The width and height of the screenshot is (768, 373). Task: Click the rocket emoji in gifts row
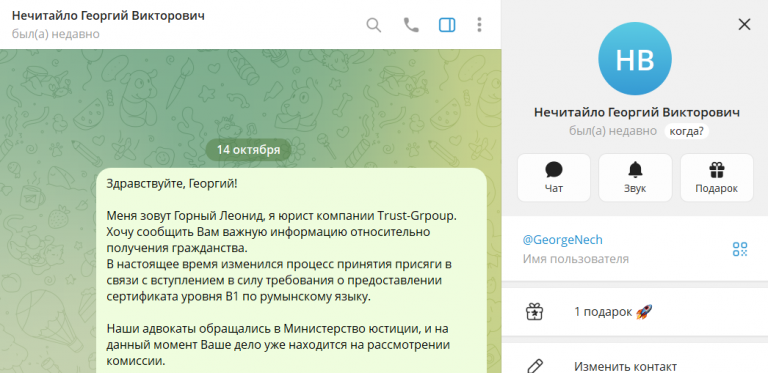(644, 311)
